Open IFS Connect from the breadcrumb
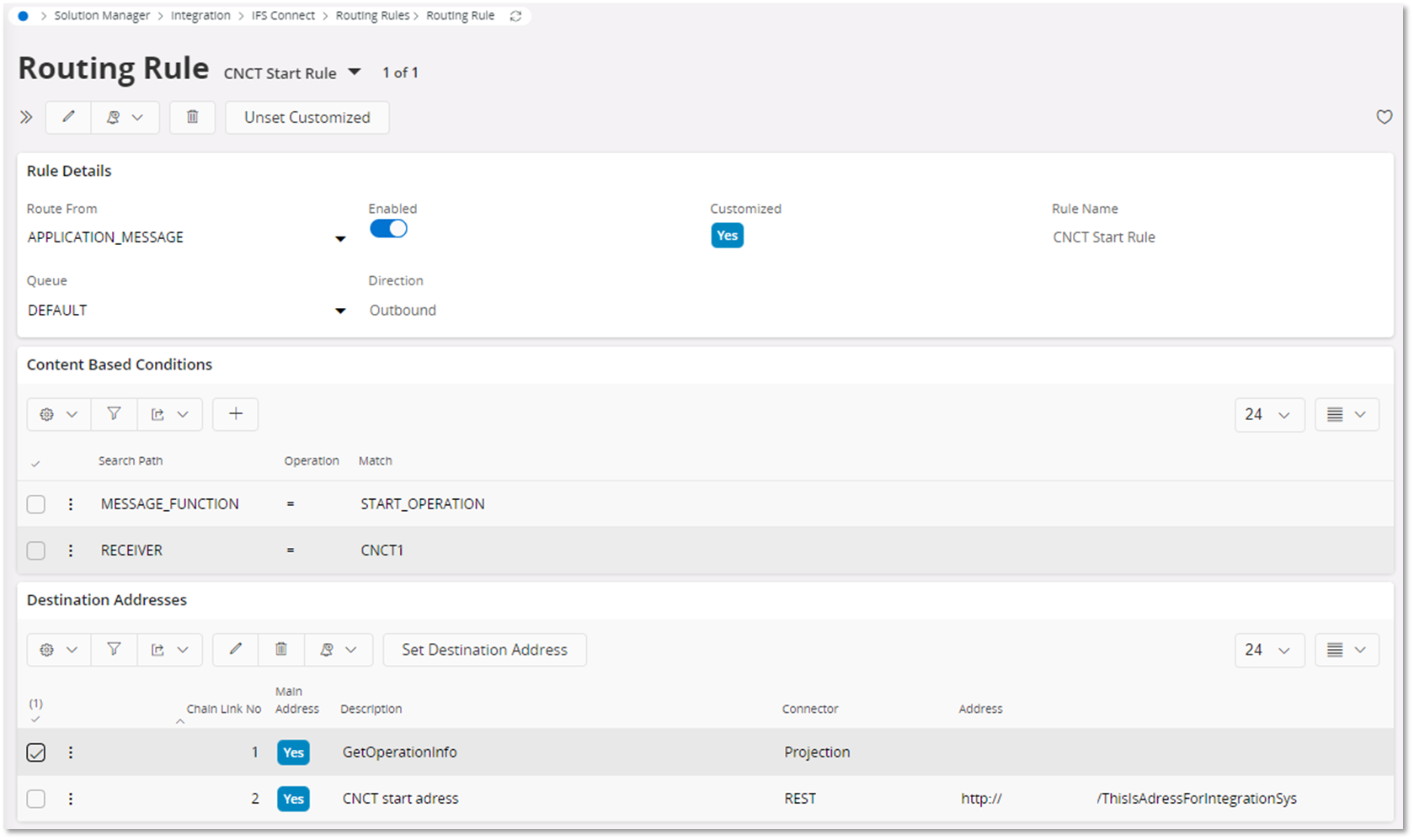1414x840 pixels. pyautogui.click(x=282, y=15)
